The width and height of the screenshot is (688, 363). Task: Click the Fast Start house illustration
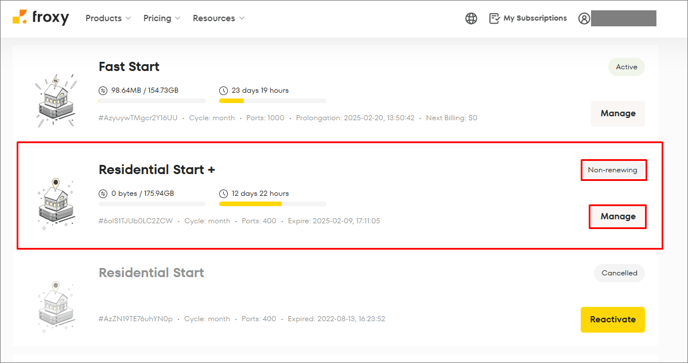pos(56,100)
